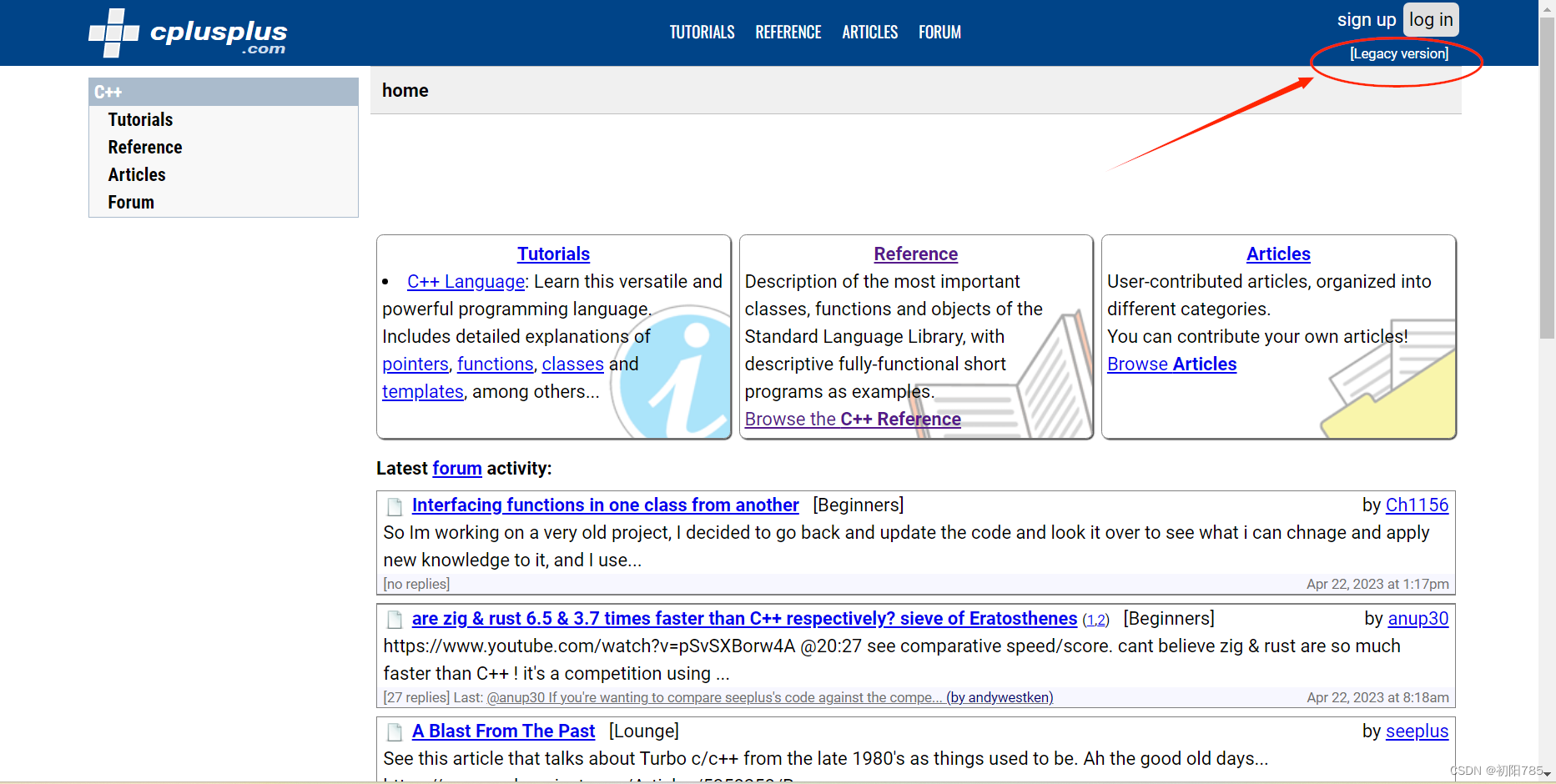Screen dimensions: 1556x784
Task: Switch to the Legacy version link
Action: [1399, 53]
